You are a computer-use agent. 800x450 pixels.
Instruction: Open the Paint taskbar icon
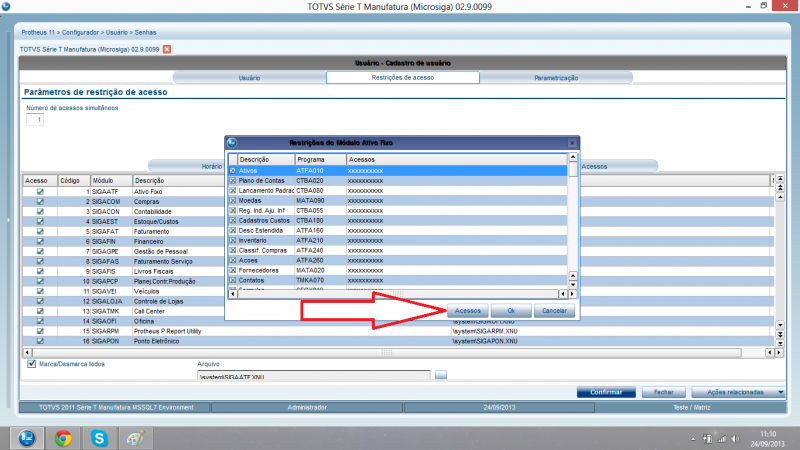pyautogui.click(x=135, y=438)
